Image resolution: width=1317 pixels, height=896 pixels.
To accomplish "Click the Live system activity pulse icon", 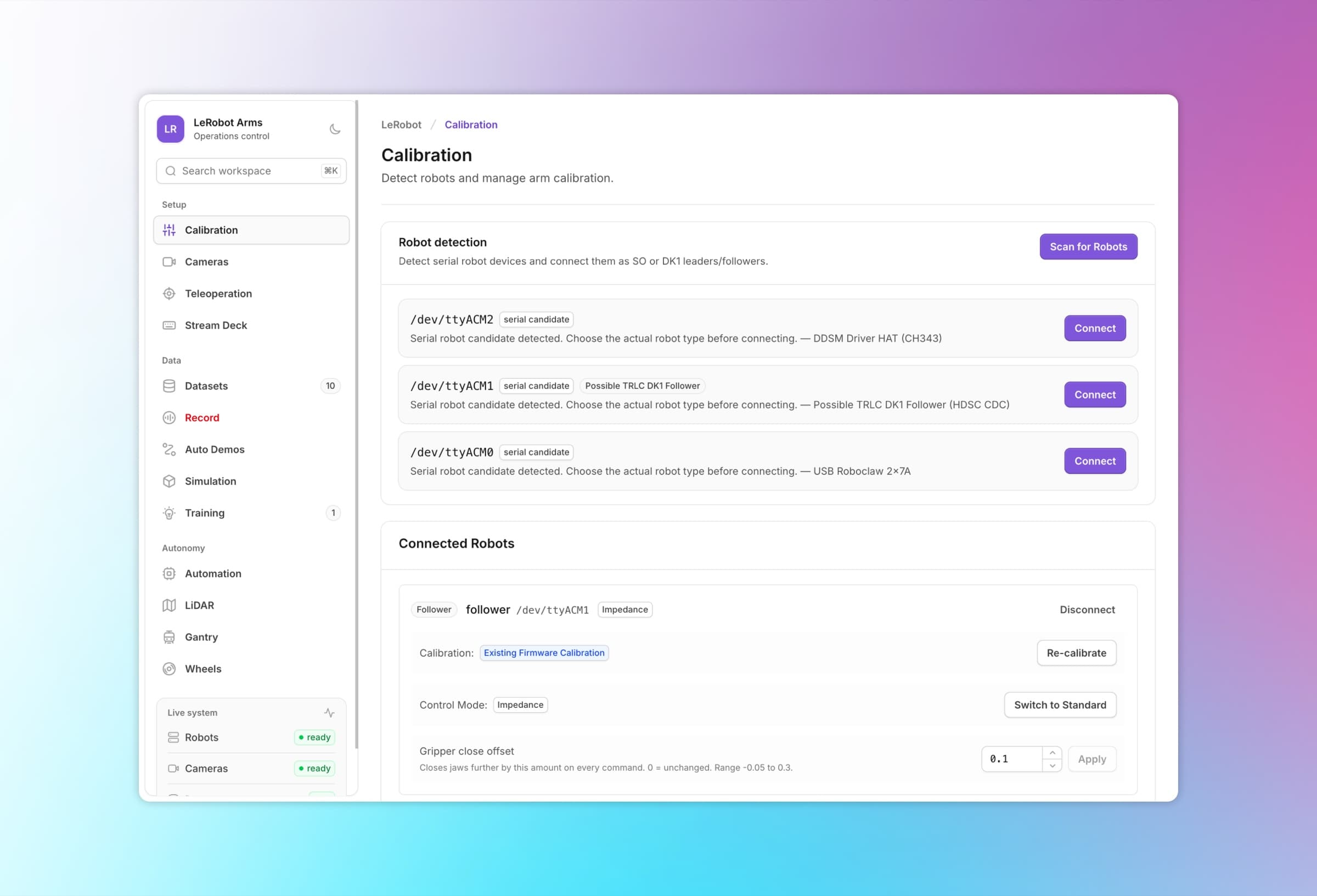I will point(329,712).
